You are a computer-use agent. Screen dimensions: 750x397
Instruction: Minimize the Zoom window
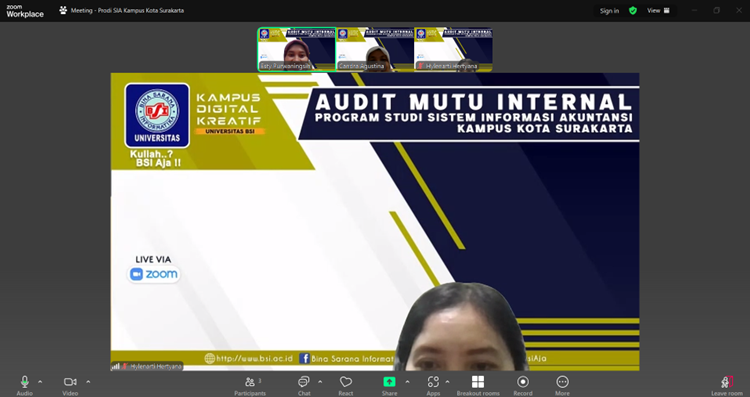click(x=694, y=11)
